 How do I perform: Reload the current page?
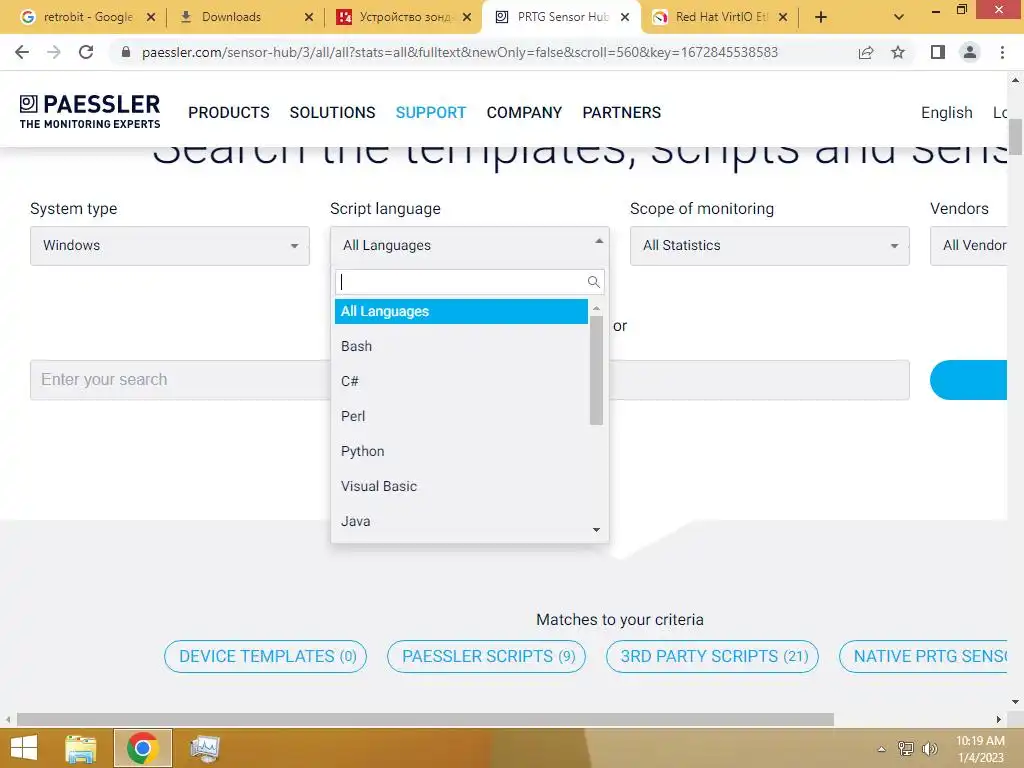tap(86, 52)
